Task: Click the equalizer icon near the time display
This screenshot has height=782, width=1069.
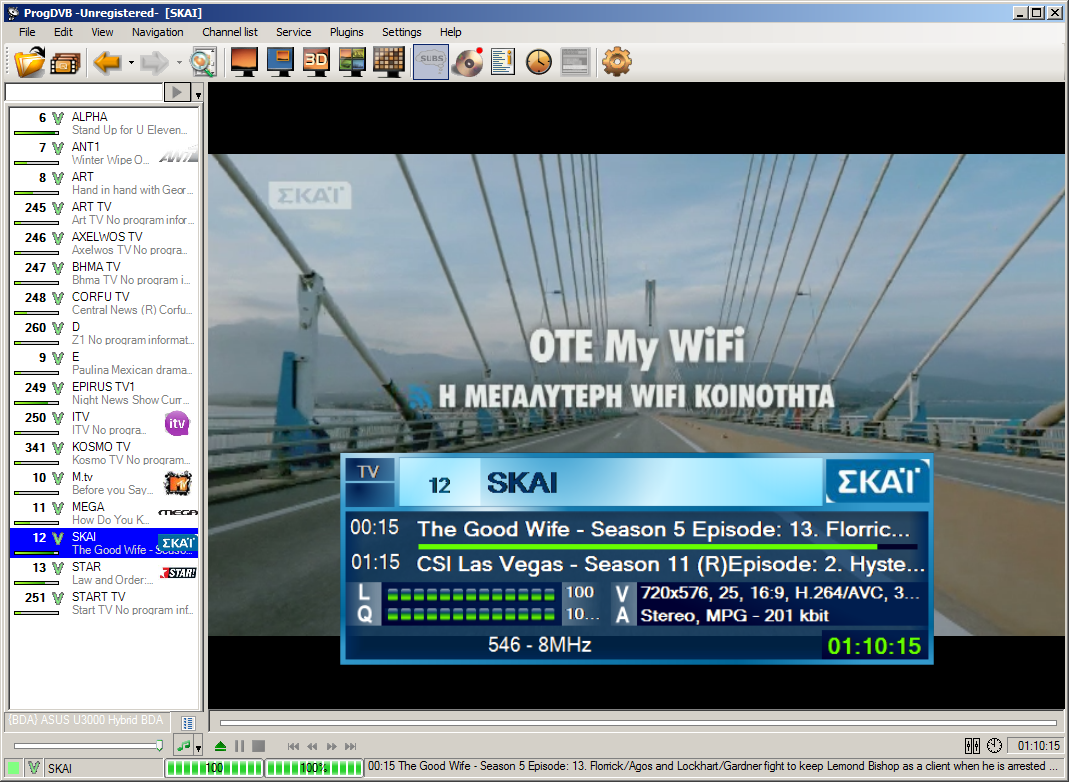Action: pyautogui.click(x=972, y=746)
